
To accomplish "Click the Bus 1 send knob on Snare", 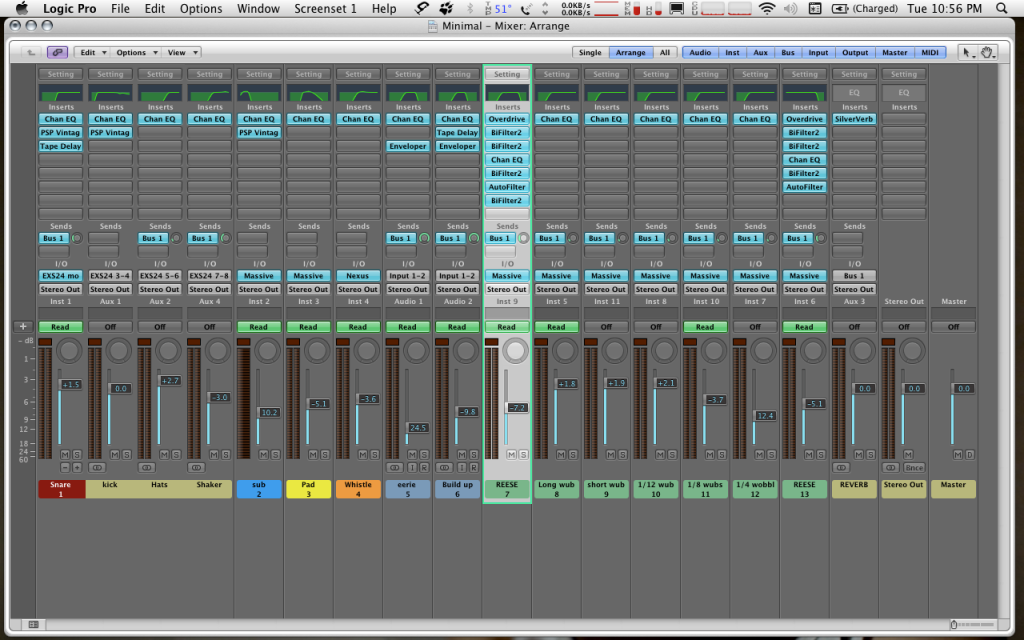I will tap(76, 238).
